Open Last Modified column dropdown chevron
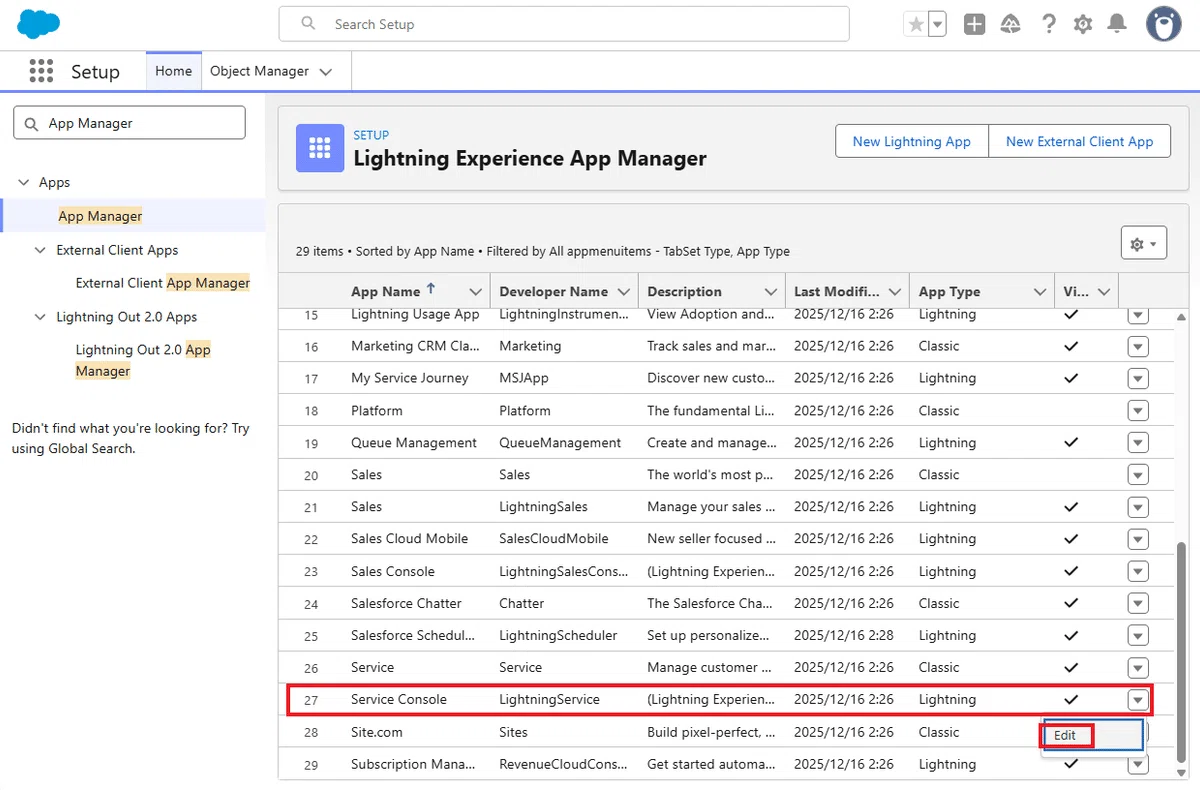This screenshot has height=790, width=1200. 895,292
